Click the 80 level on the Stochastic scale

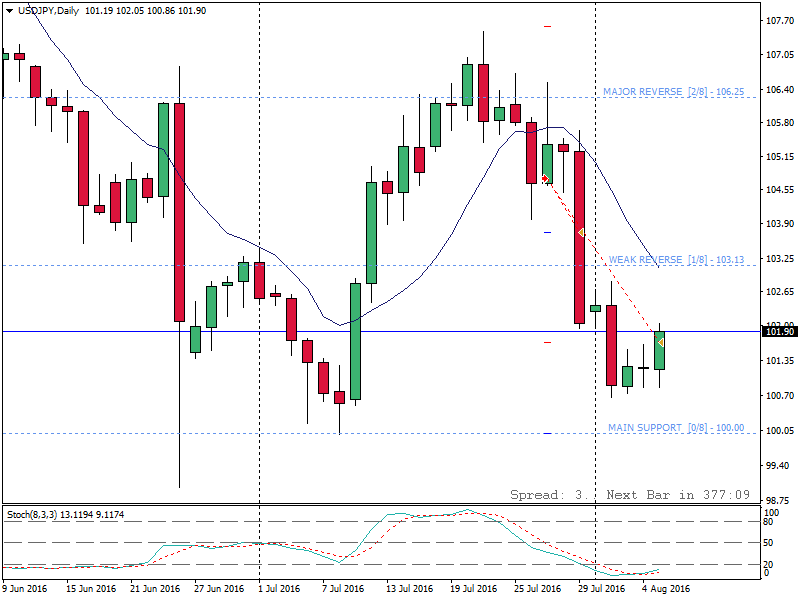pos(768,521)
